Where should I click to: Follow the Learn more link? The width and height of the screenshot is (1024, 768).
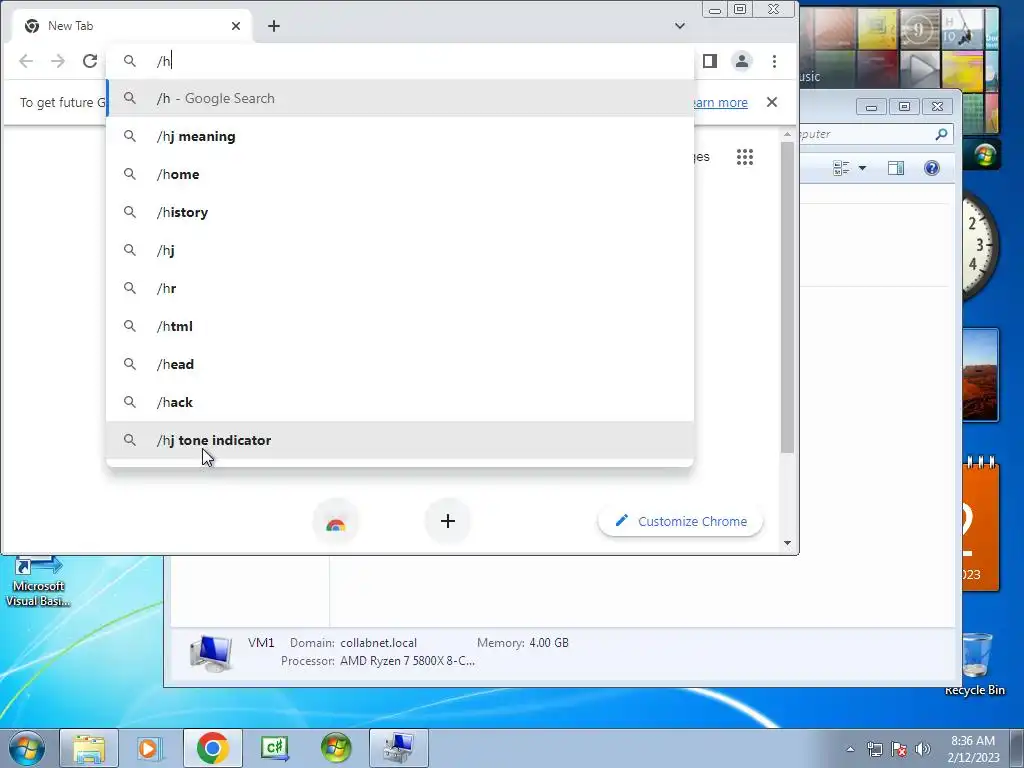[x=719, y=103]
